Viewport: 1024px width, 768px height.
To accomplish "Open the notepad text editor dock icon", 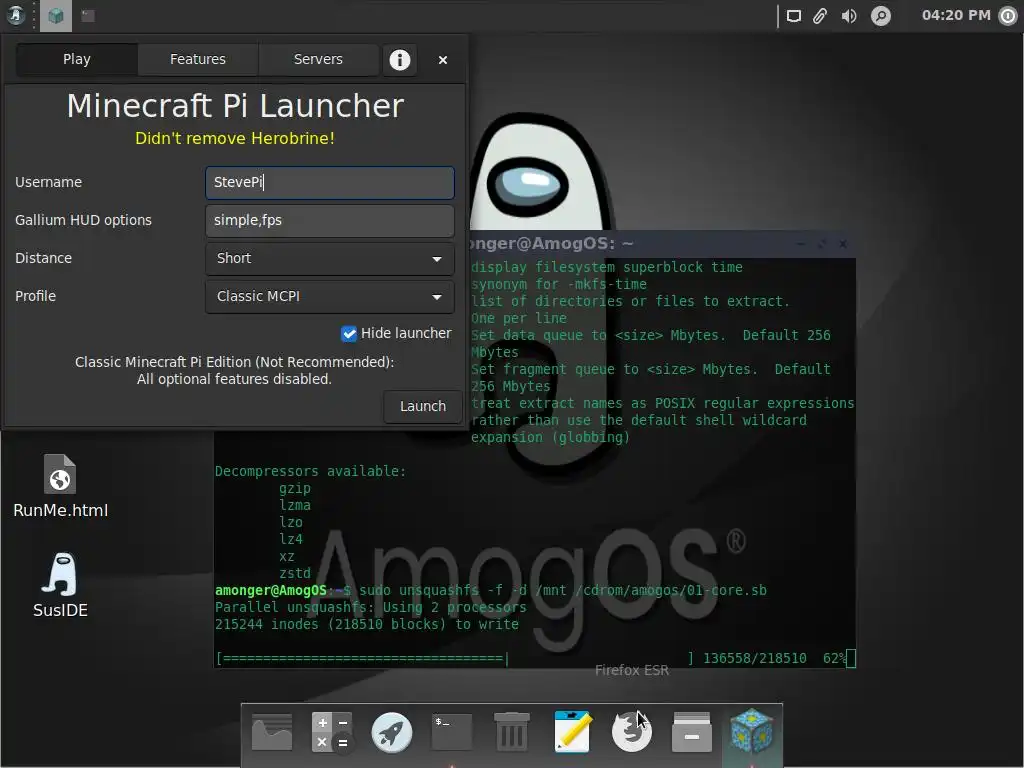I will [572, 731].
